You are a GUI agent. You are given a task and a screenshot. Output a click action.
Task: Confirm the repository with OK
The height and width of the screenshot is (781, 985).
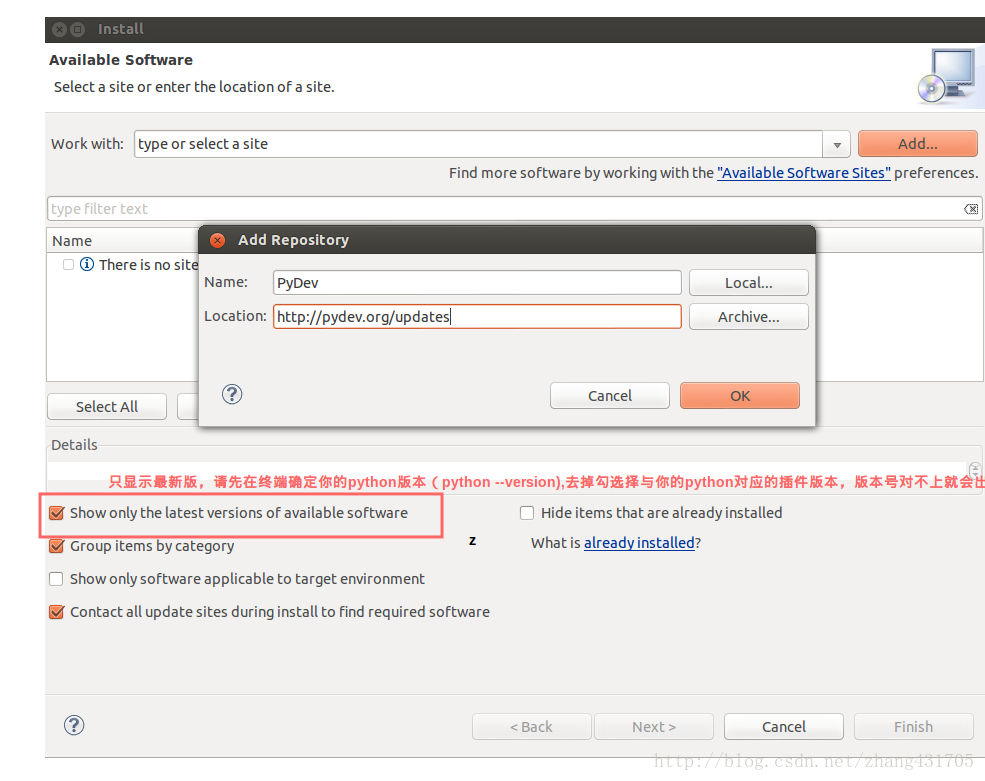pos(739,396)
